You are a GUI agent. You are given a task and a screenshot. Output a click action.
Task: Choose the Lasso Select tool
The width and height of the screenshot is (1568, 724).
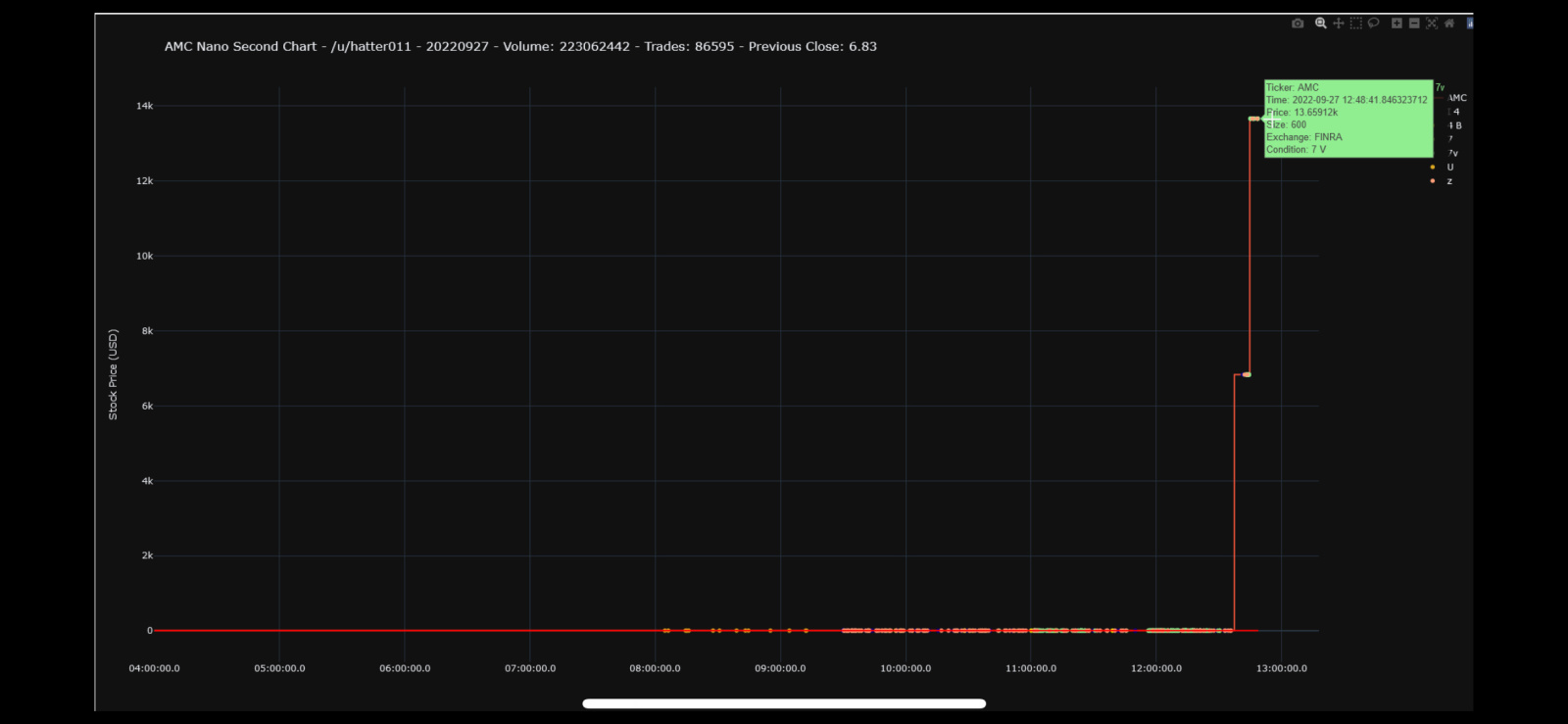click(1373, 23)
